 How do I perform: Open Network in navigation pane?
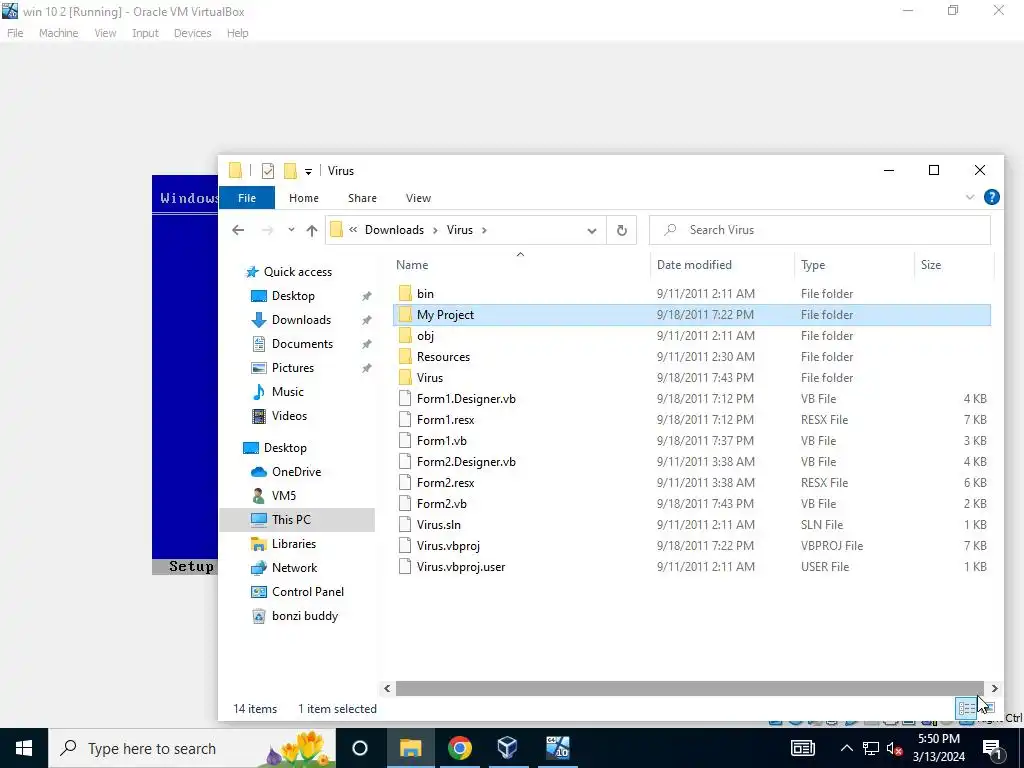(x=295, y=568)
